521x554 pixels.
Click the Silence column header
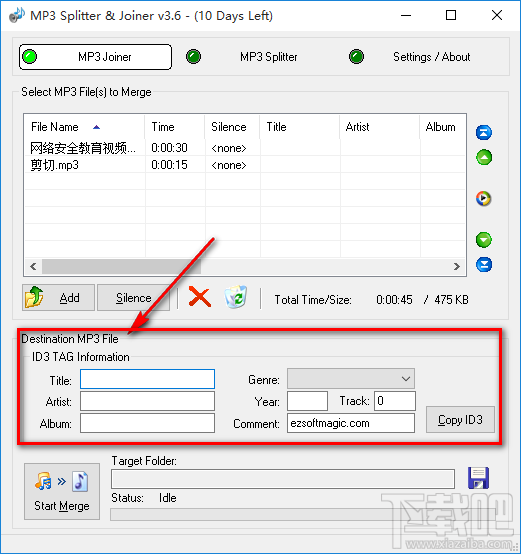click(x=232, y=127)
